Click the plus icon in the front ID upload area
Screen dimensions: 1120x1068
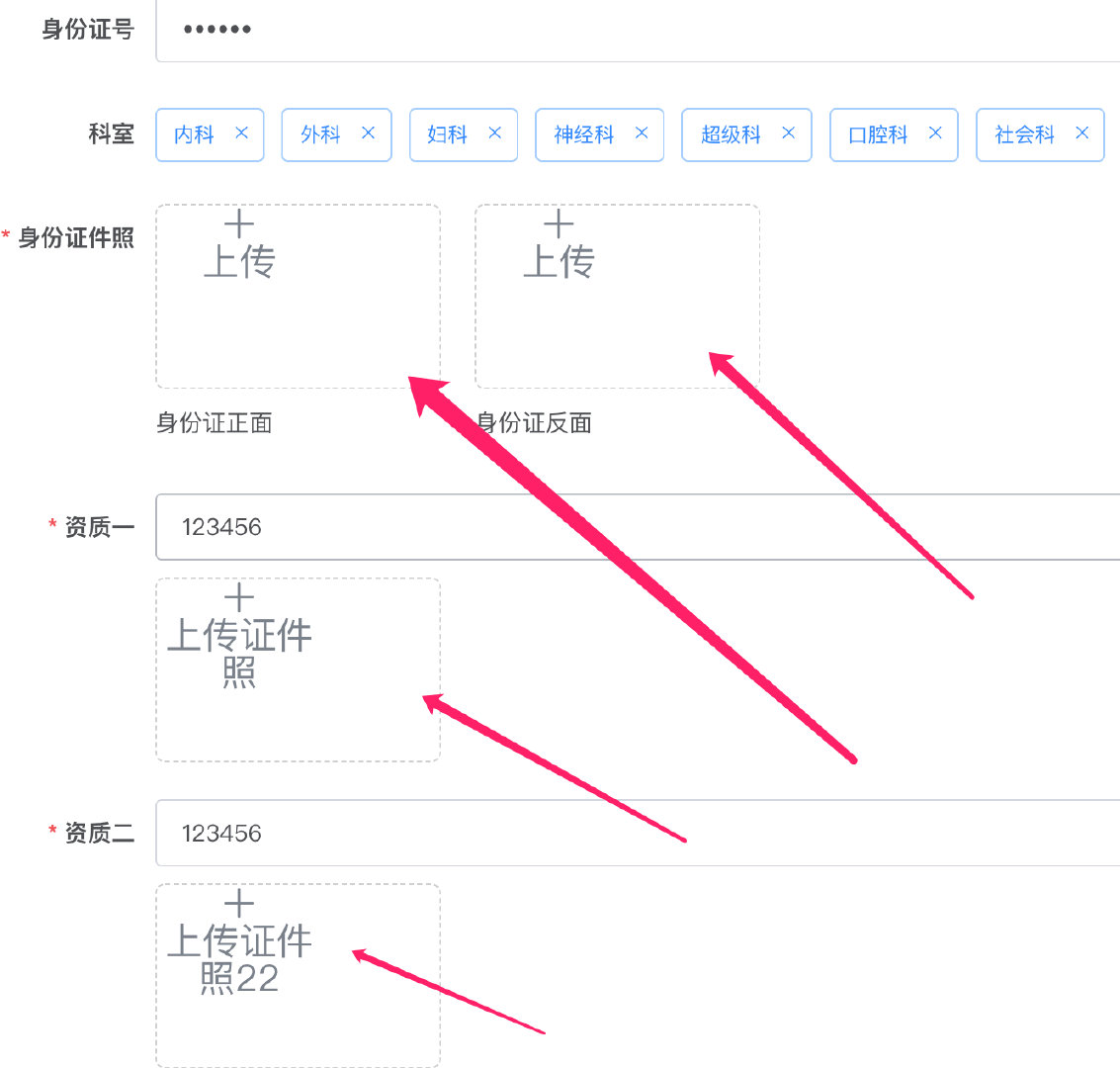point(239,224)
